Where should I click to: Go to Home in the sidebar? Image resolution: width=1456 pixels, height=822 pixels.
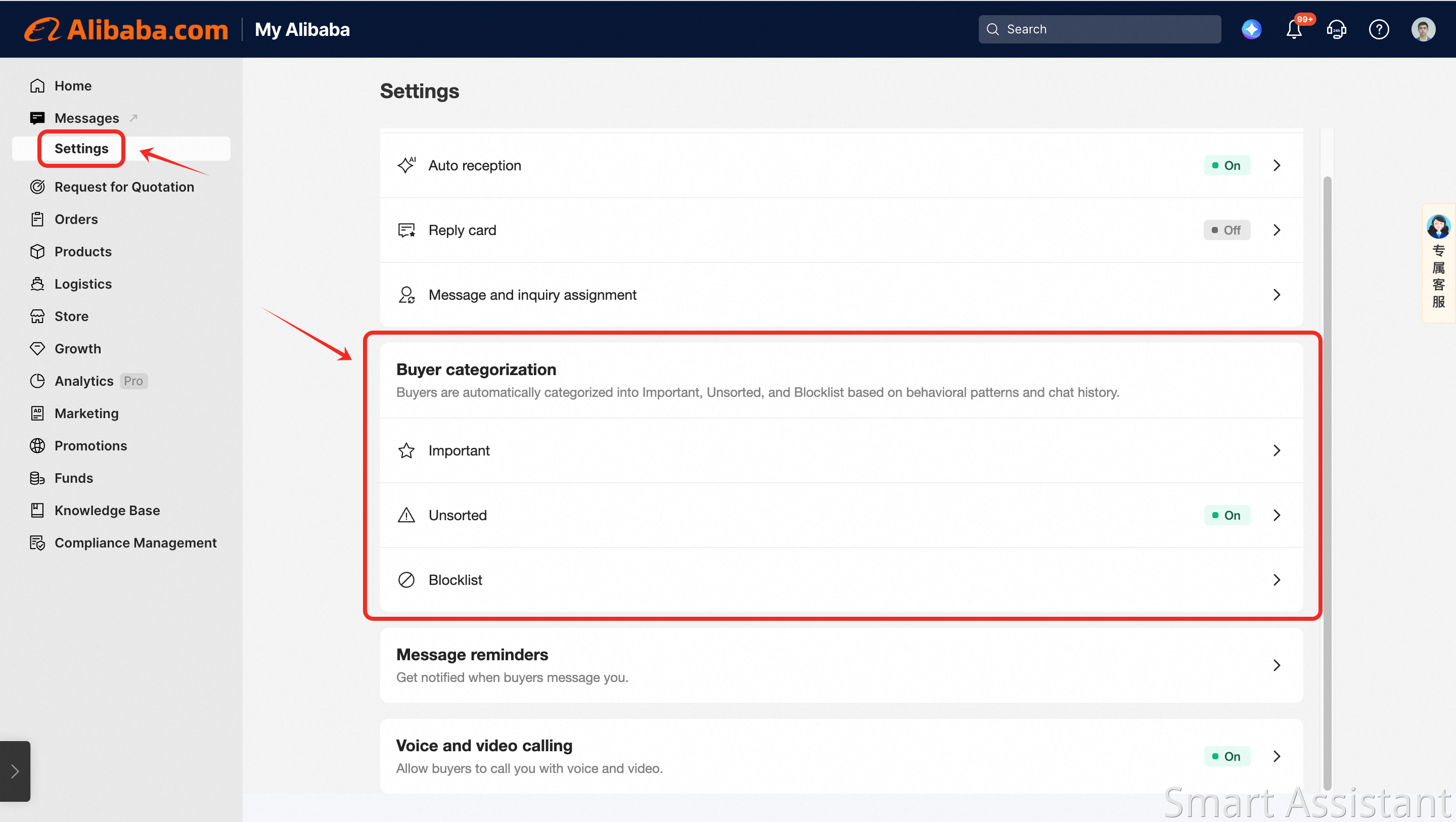73,86
